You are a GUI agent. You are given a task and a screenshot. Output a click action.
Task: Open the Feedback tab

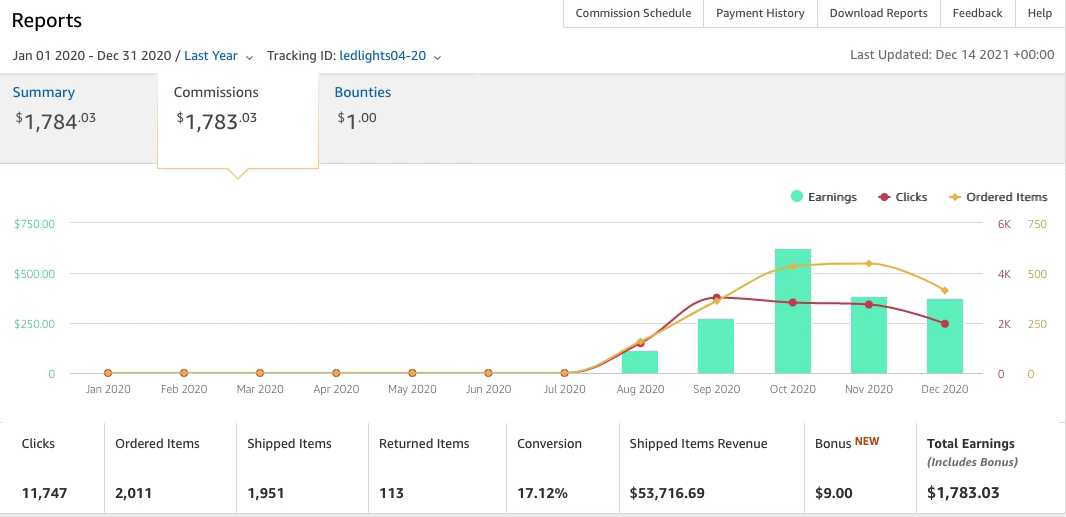[x=977, y=14]
